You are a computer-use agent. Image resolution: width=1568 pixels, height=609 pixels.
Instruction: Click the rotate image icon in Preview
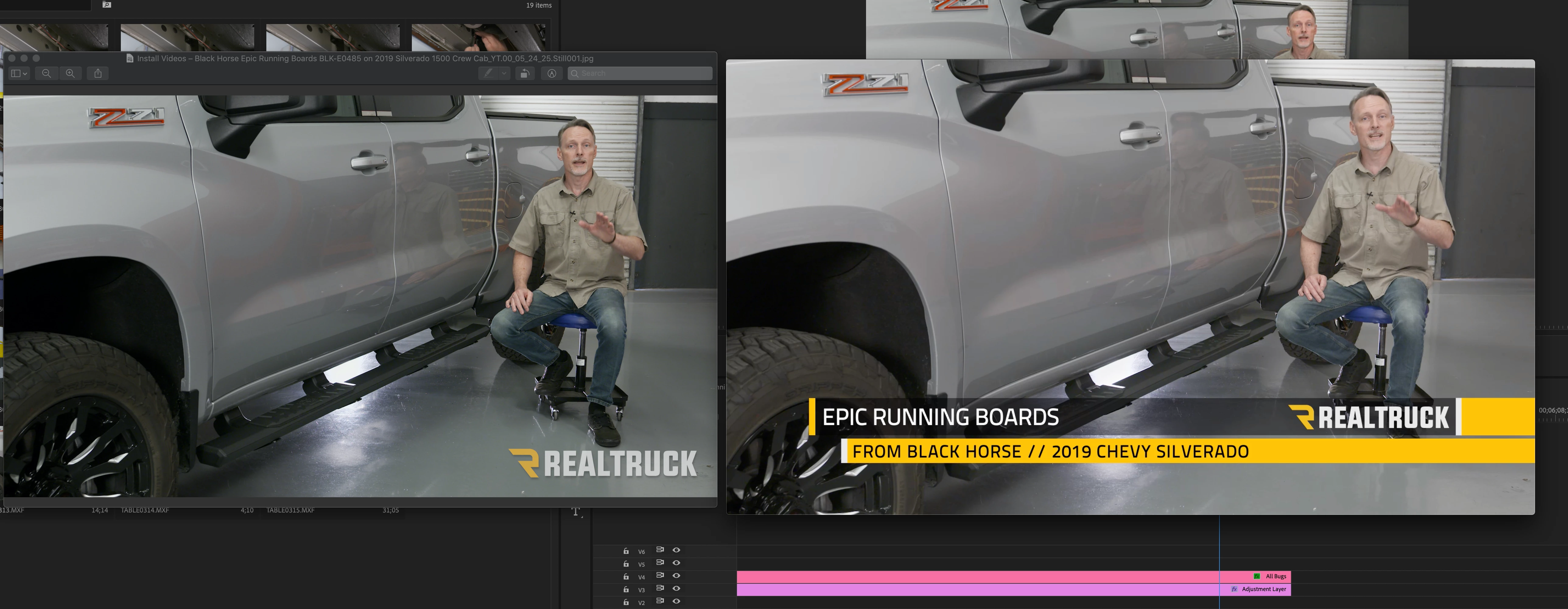[x=525, y=73]
